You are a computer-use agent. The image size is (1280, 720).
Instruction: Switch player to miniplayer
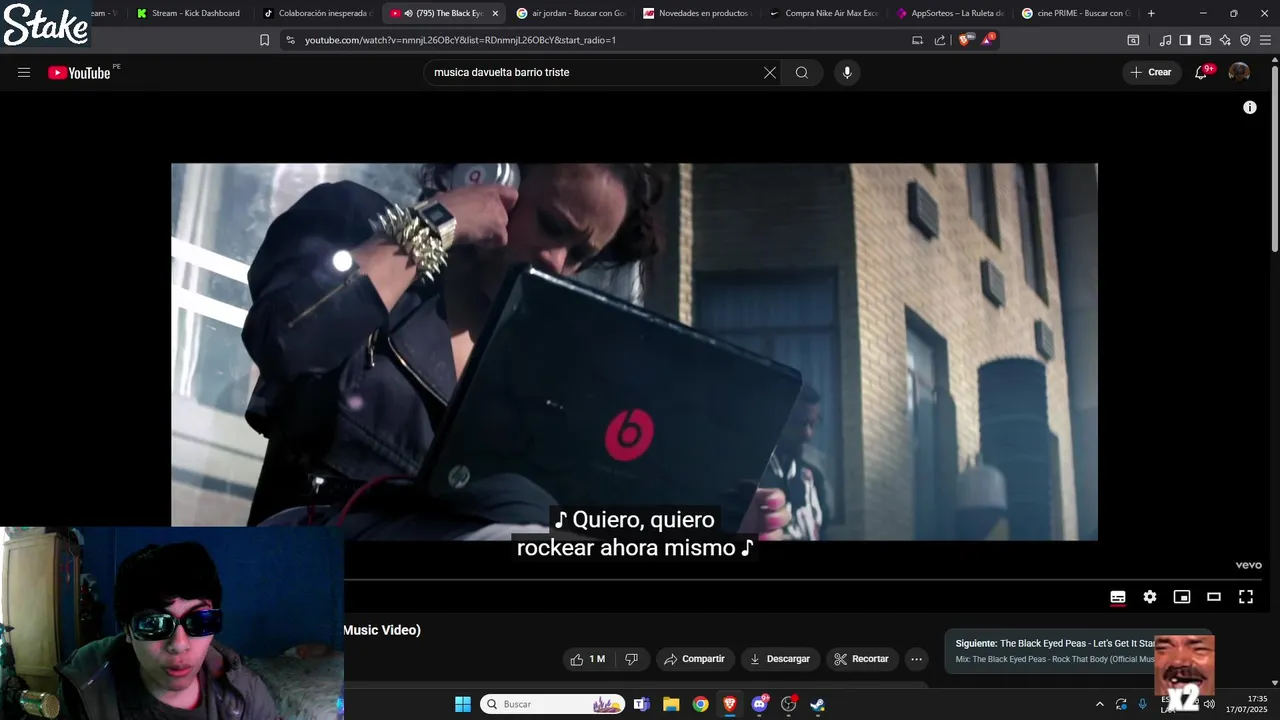[1182, 597]
